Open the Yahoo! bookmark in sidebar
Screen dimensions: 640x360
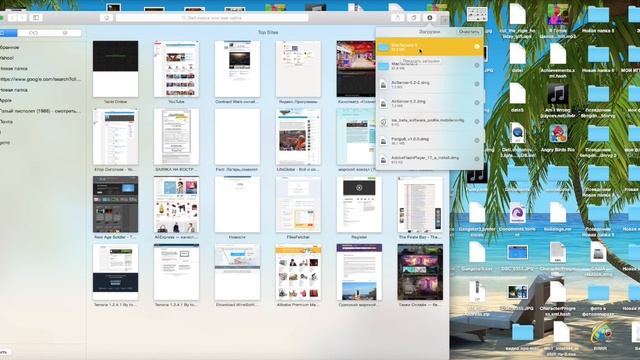[7, 58]
